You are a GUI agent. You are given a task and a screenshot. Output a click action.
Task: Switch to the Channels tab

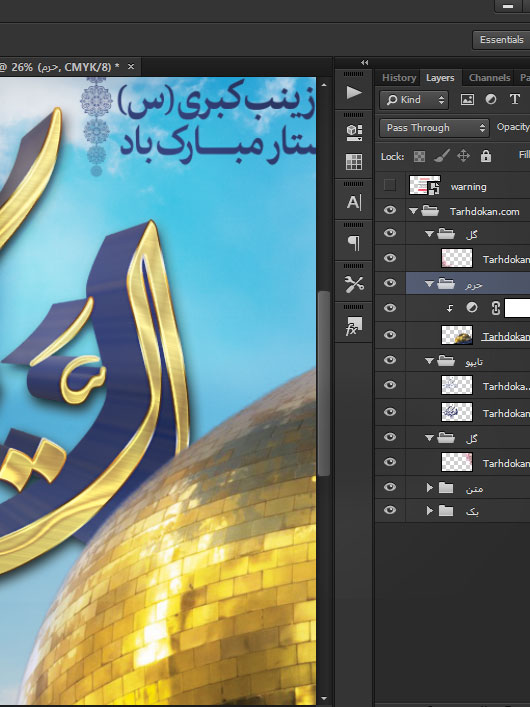coord(489,78)
